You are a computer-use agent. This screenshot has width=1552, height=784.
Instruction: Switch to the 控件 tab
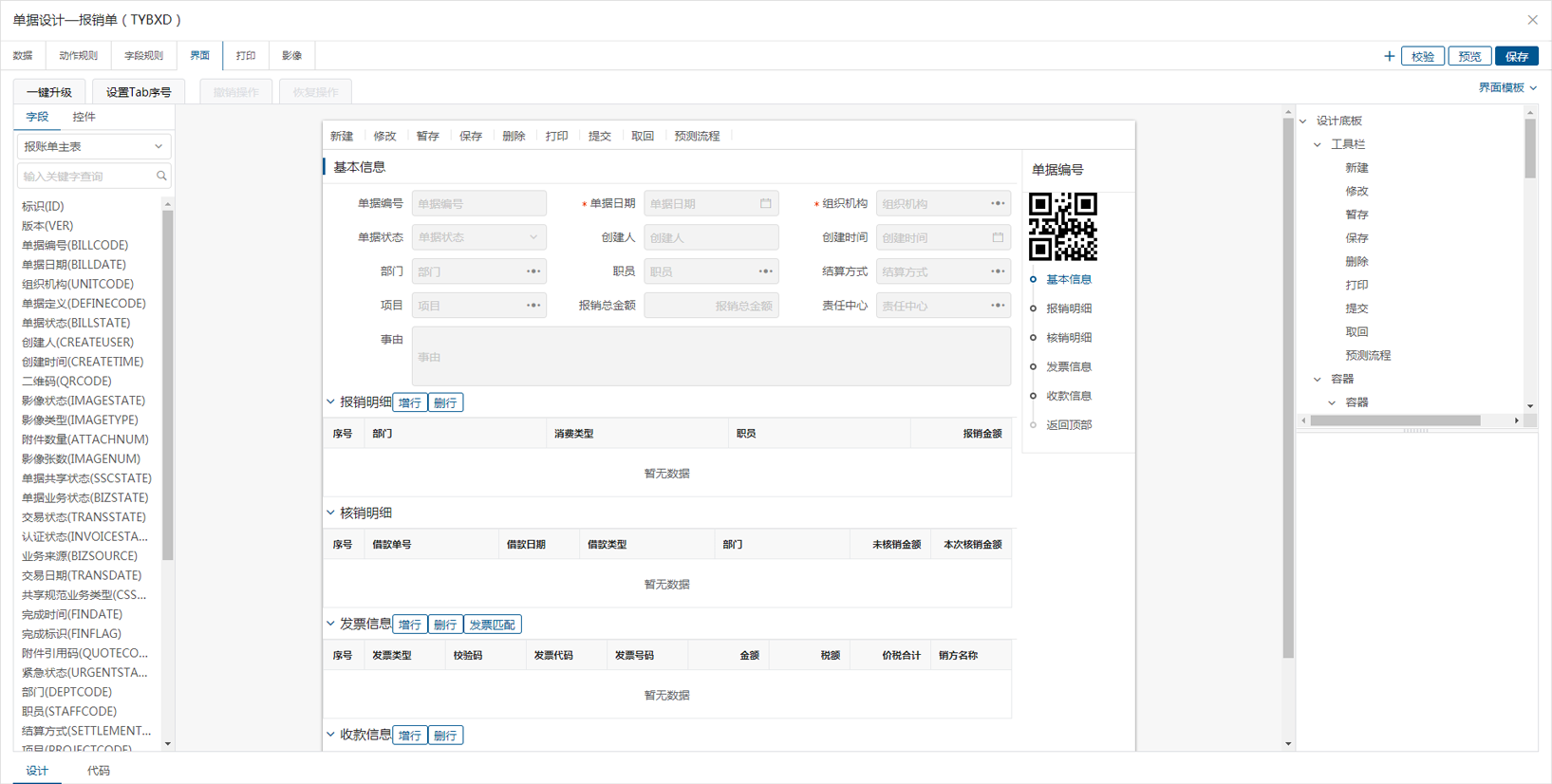[84, 117]
